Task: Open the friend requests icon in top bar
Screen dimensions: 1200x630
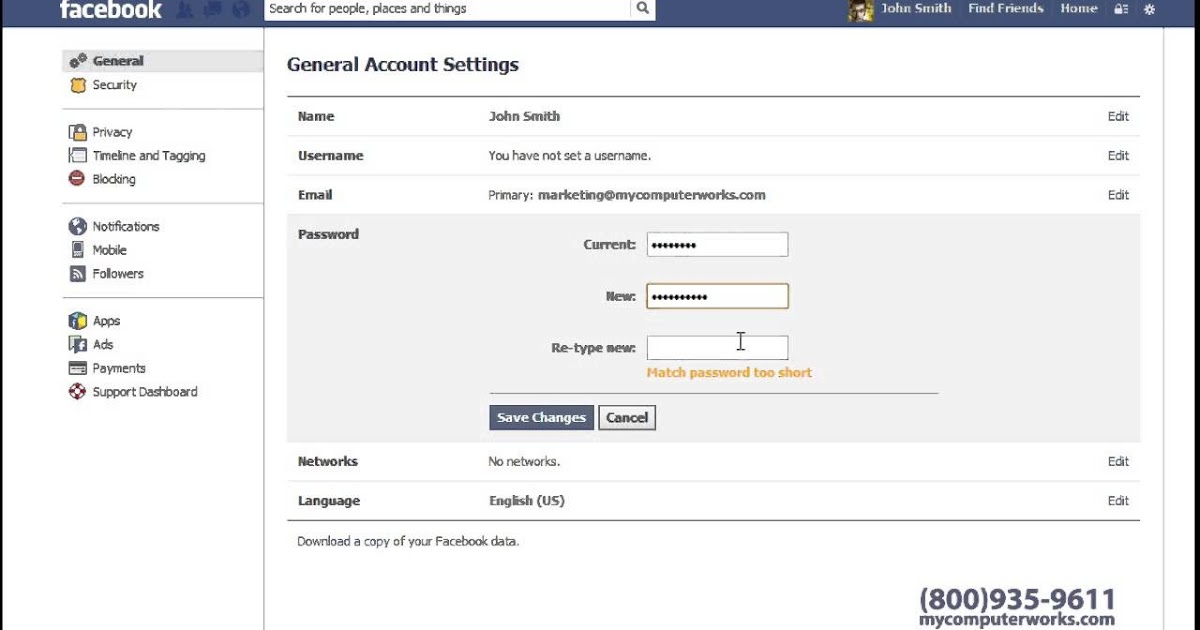Action: click(x=185, y=8)
